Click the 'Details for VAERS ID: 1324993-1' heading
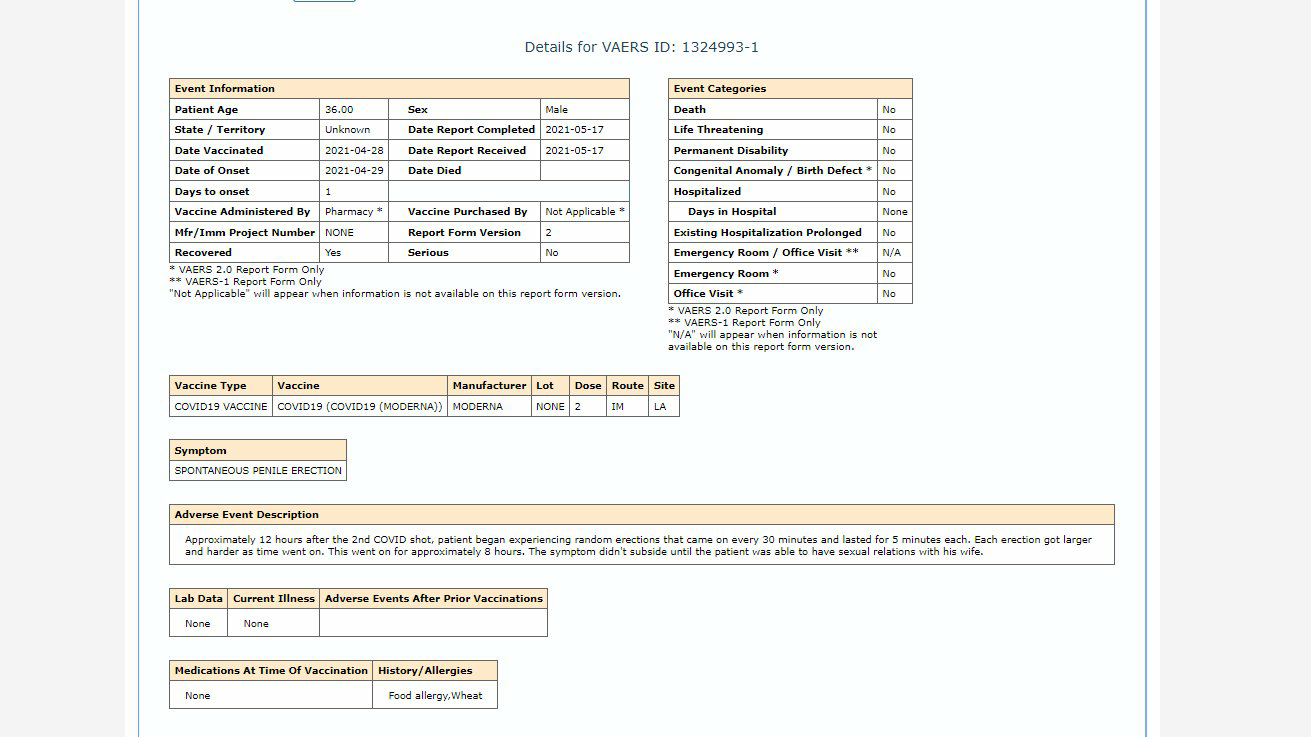 (x=641, y=47)
